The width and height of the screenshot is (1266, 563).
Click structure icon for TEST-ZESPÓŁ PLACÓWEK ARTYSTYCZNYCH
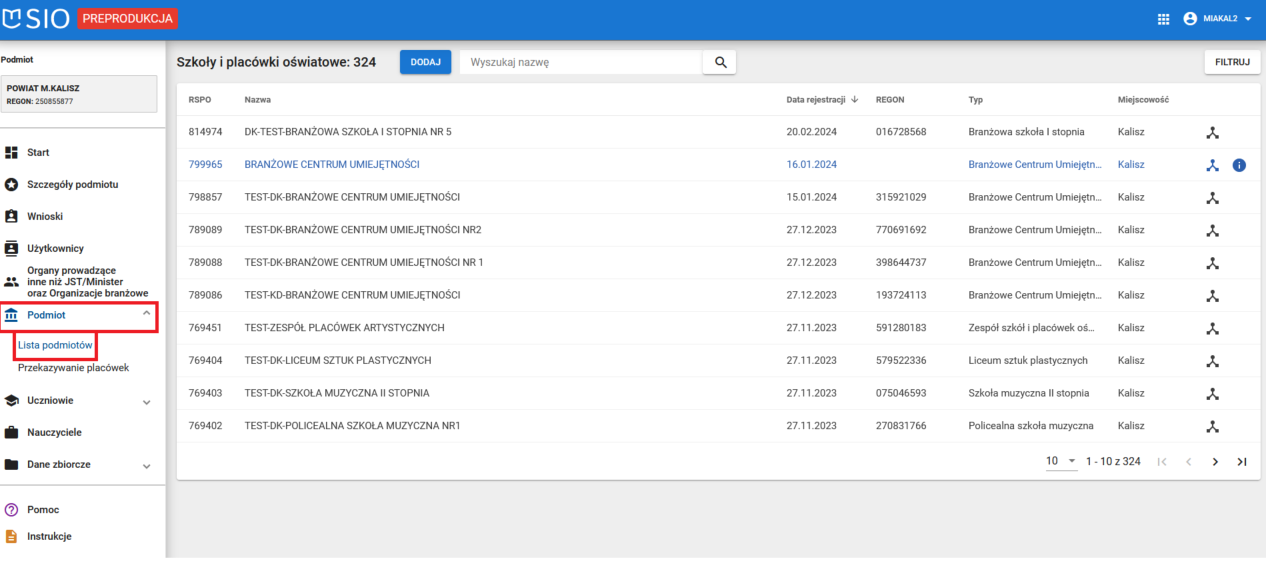pos(1212,328)
